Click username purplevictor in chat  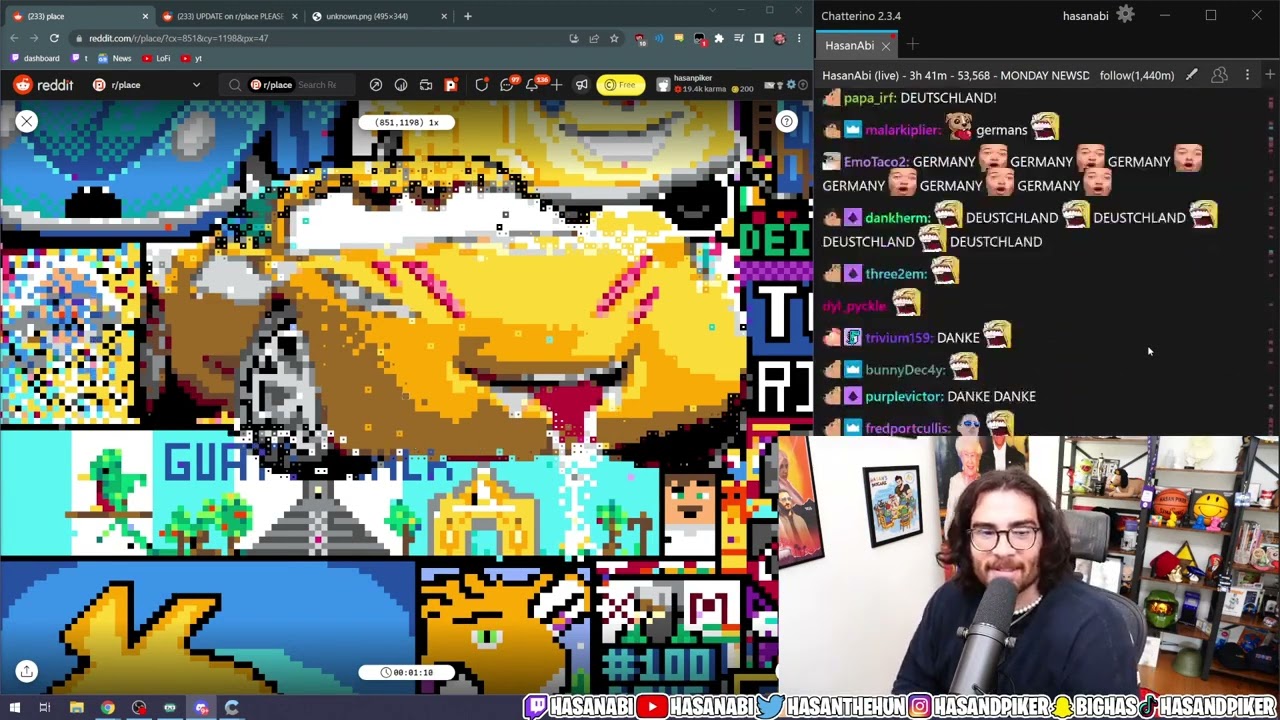pyautogui.click(x=903, y=397)
